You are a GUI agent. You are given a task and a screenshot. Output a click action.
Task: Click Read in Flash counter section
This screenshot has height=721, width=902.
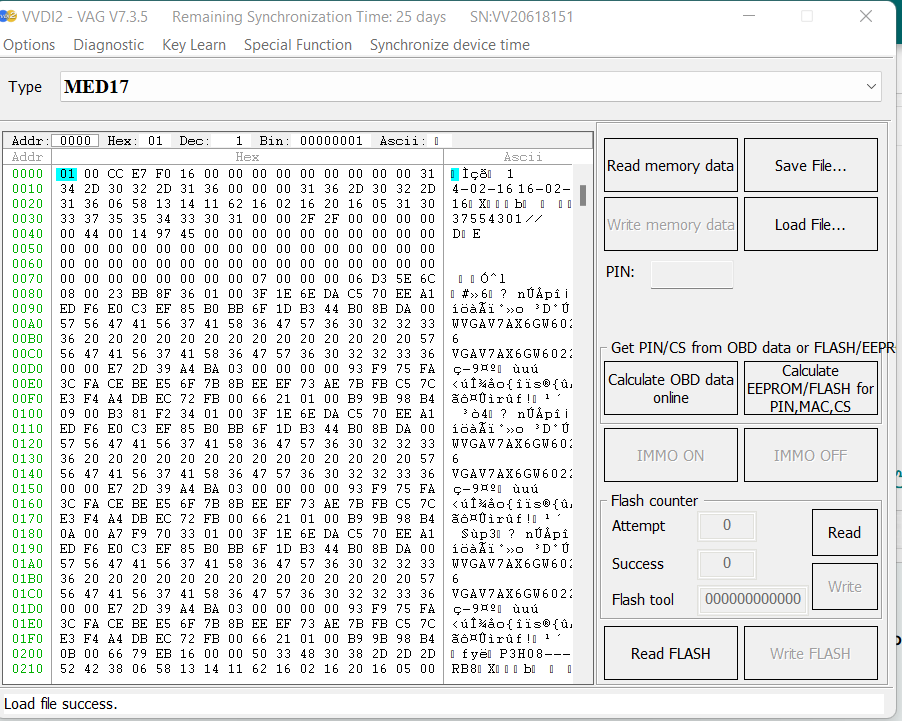(x=844, y=533)
